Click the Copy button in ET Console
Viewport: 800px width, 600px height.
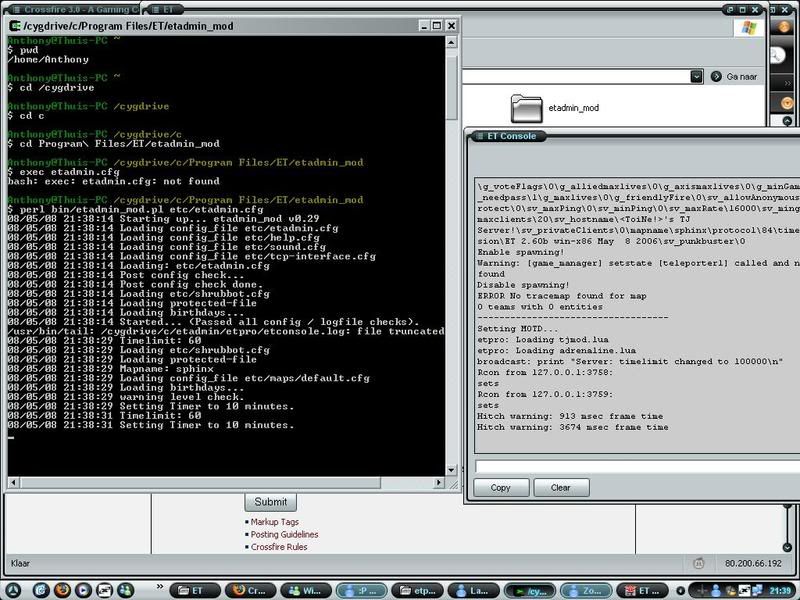click(x=501, y=488)
